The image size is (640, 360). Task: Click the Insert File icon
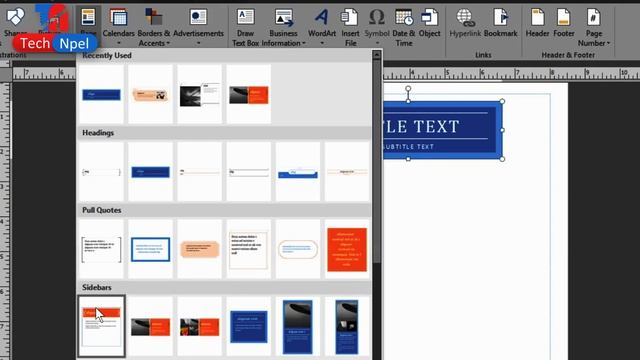point(350,18)
